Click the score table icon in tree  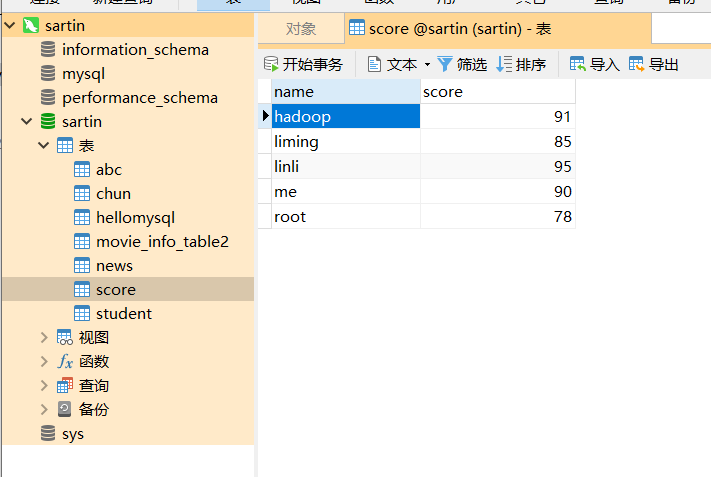tap(82, 290)
